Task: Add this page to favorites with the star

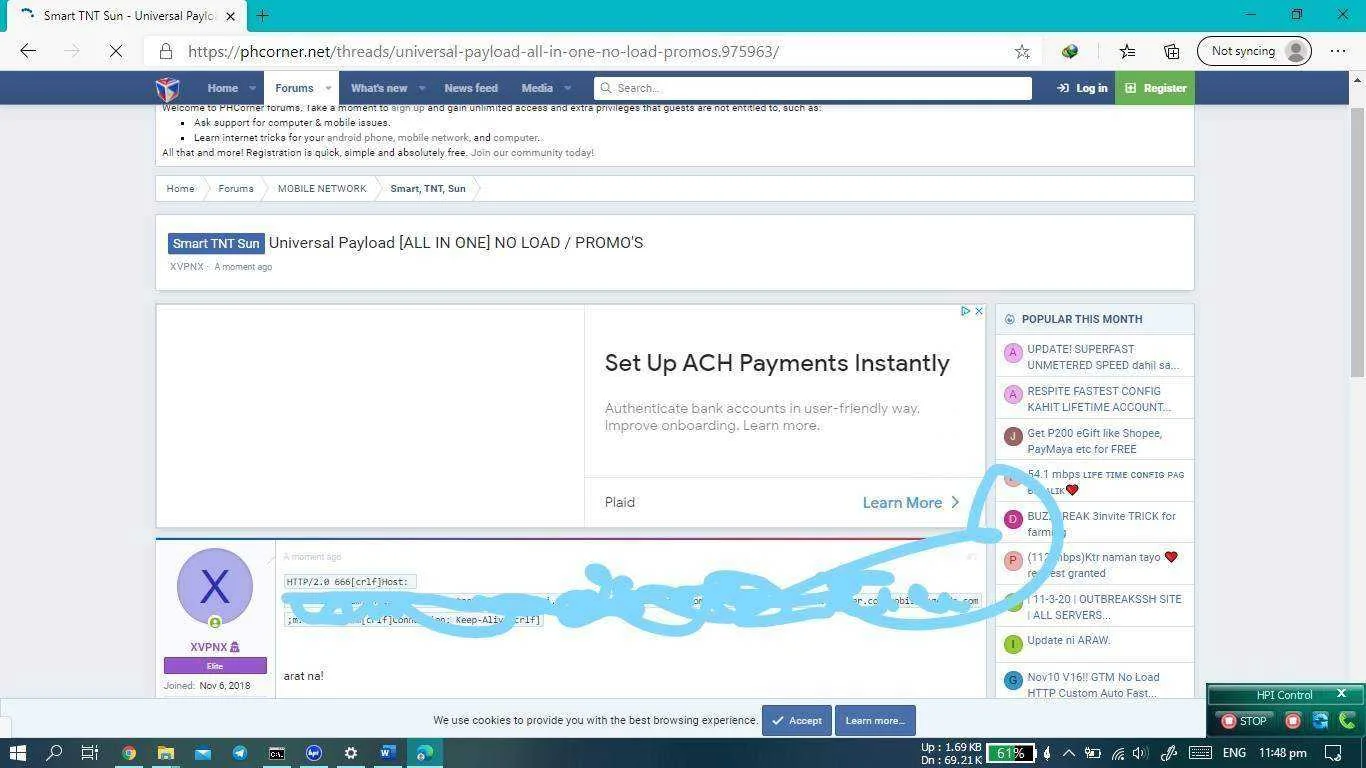Action: point(1022,51)
